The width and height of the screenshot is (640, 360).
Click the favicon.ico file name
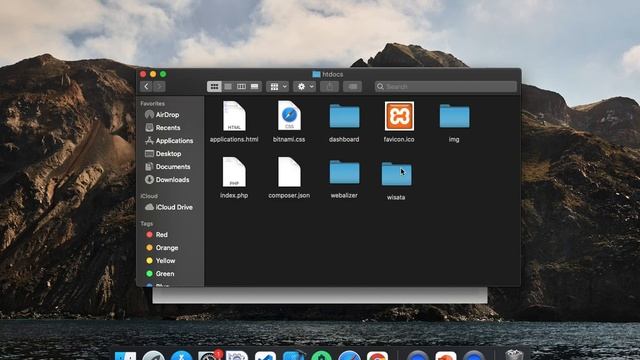(x=399, y=140)
